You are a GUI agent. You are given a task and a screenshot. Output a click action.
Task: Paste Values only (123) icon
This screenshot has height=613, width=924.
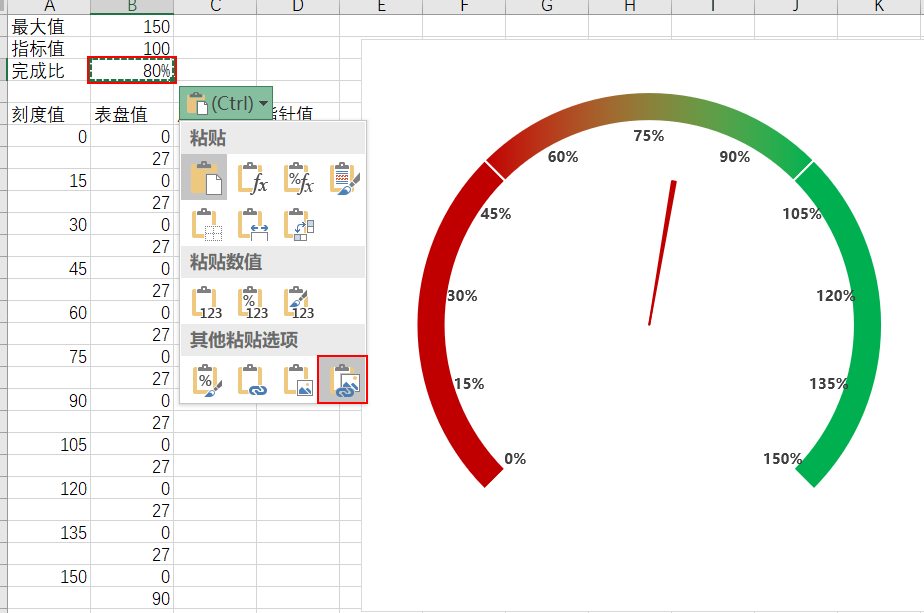206,302
